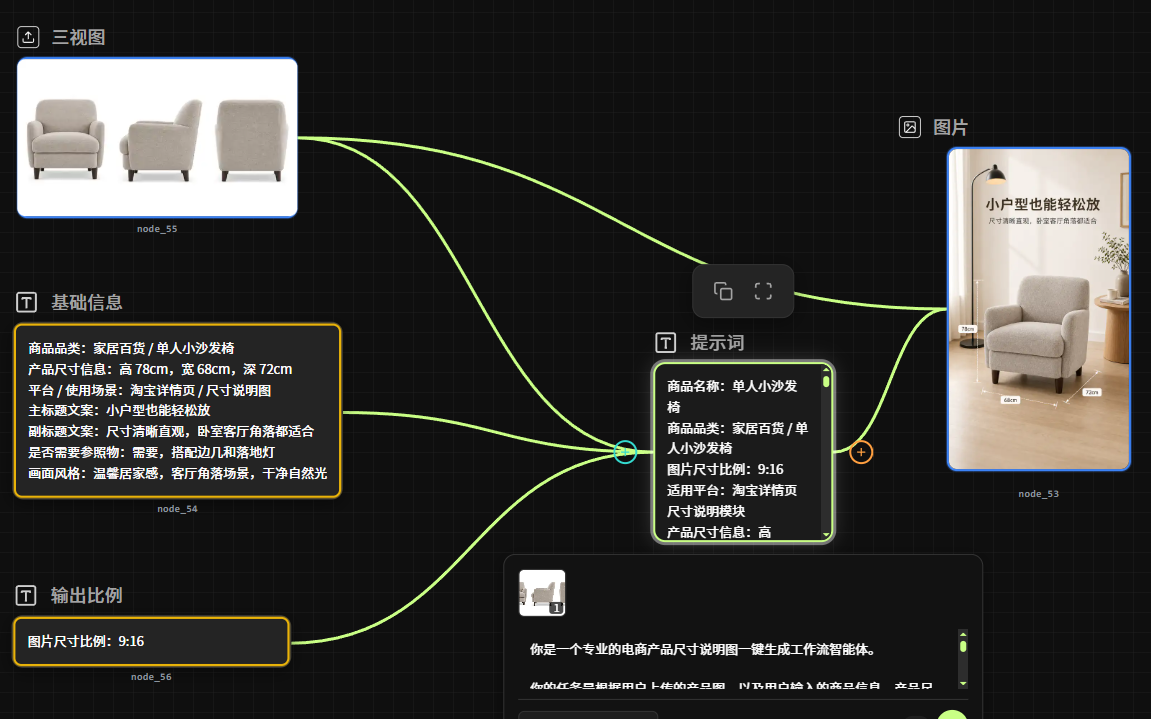
Task: Click the 提示词 prompt text box
Action: point(742,452)
